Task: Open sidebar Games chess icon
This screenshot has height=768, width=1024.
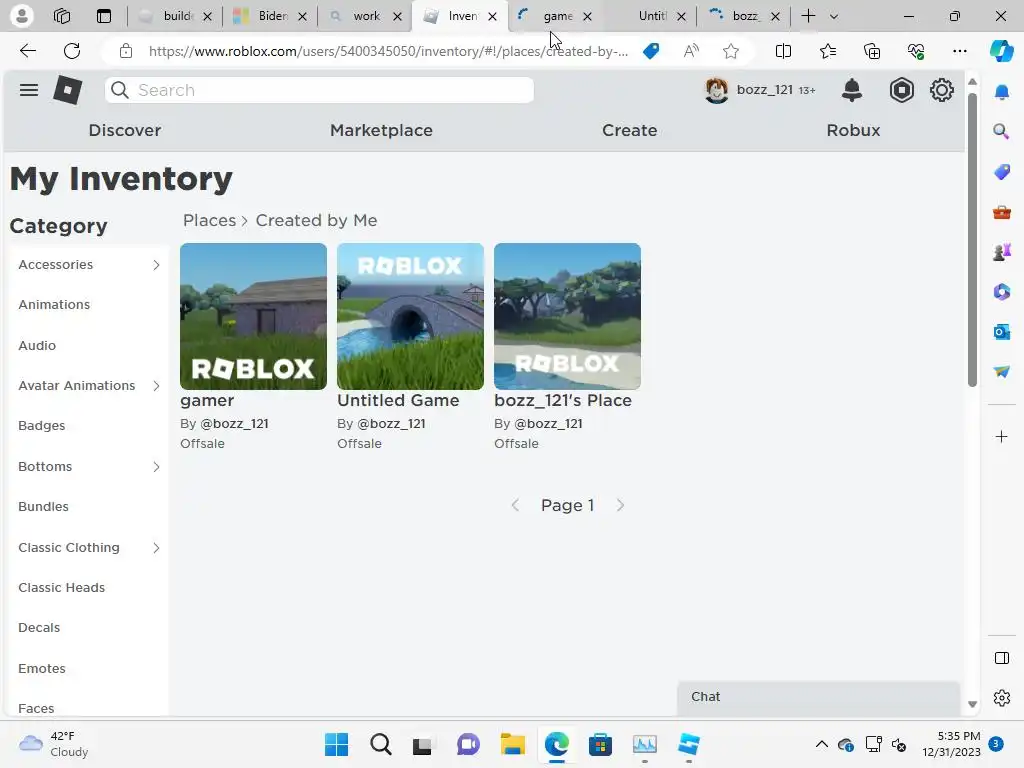Action: tap(1001, 251)
